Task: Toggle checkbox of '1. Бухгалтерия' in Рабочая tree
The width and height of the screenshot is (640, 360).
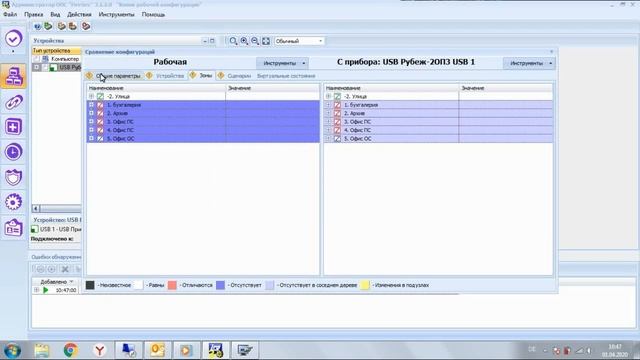Action: [100, 105]
